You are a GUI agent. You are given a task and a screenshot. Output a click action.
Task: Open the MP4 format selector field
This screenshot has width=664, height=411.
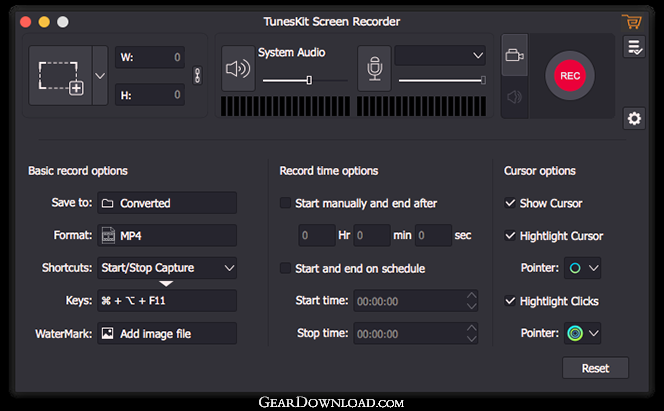point(167,235)
